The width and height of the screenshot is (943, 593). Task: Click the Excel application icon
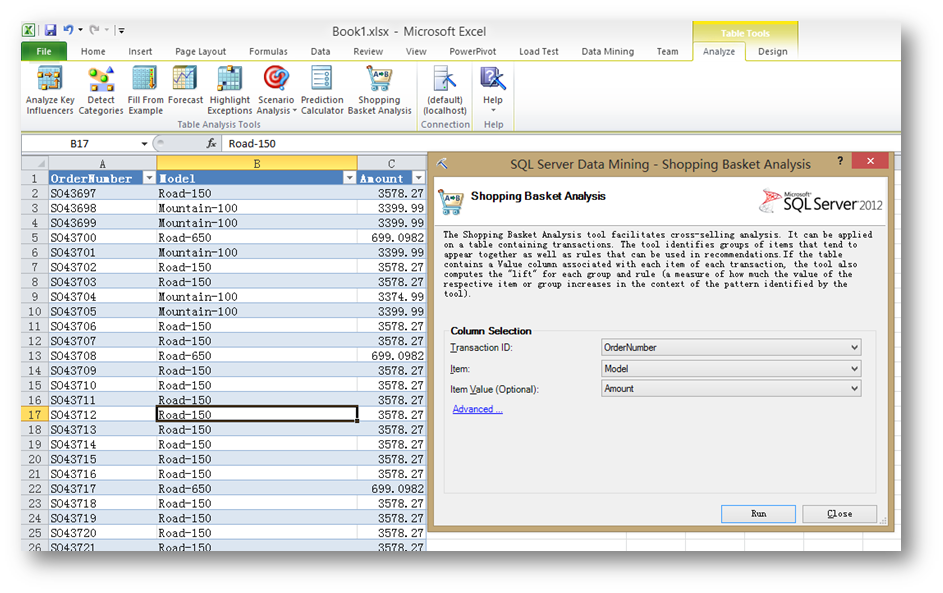[29, 30]
